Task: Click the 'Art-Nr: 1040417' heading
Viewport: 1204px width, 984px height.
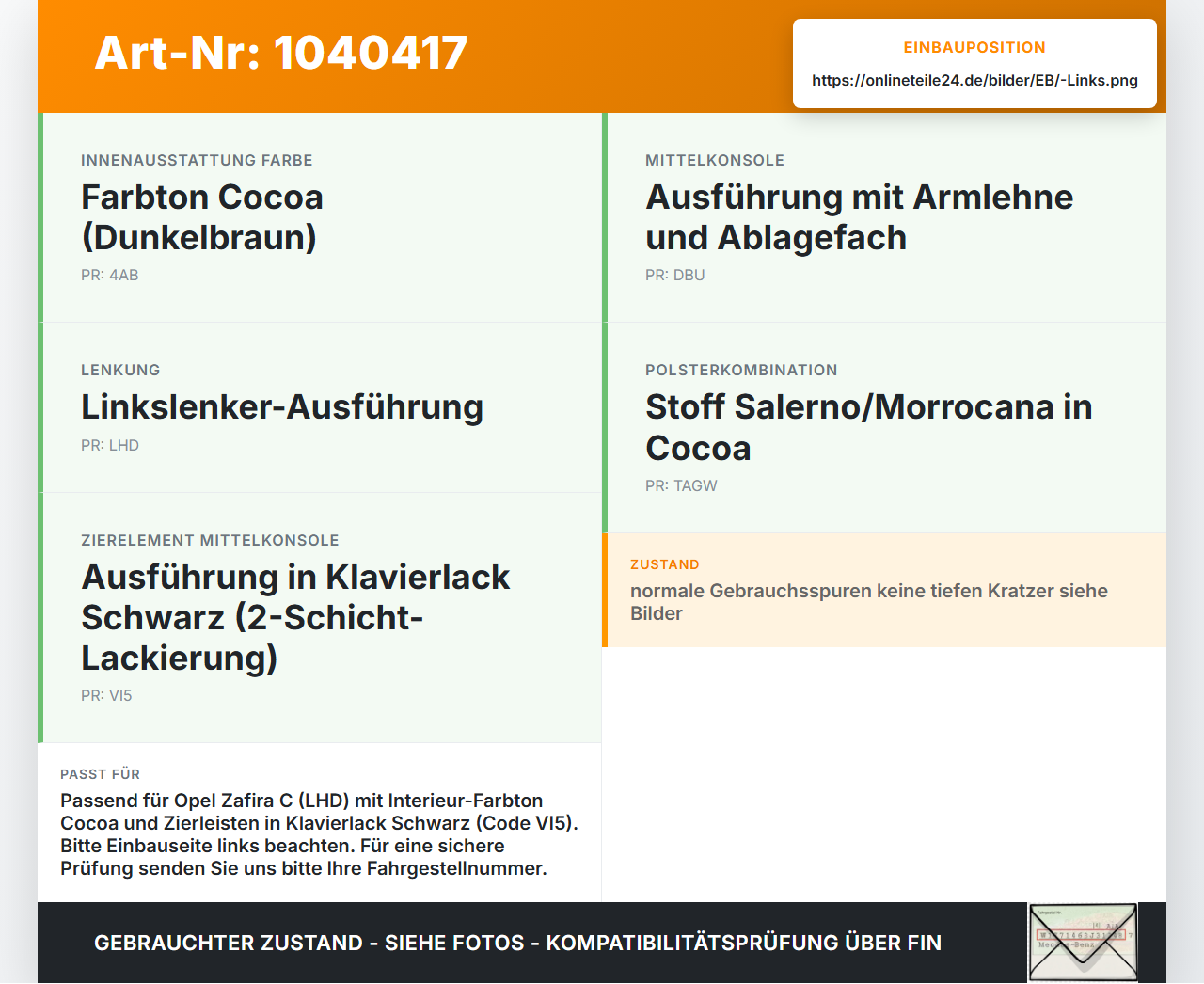Action: click(281, 53)
